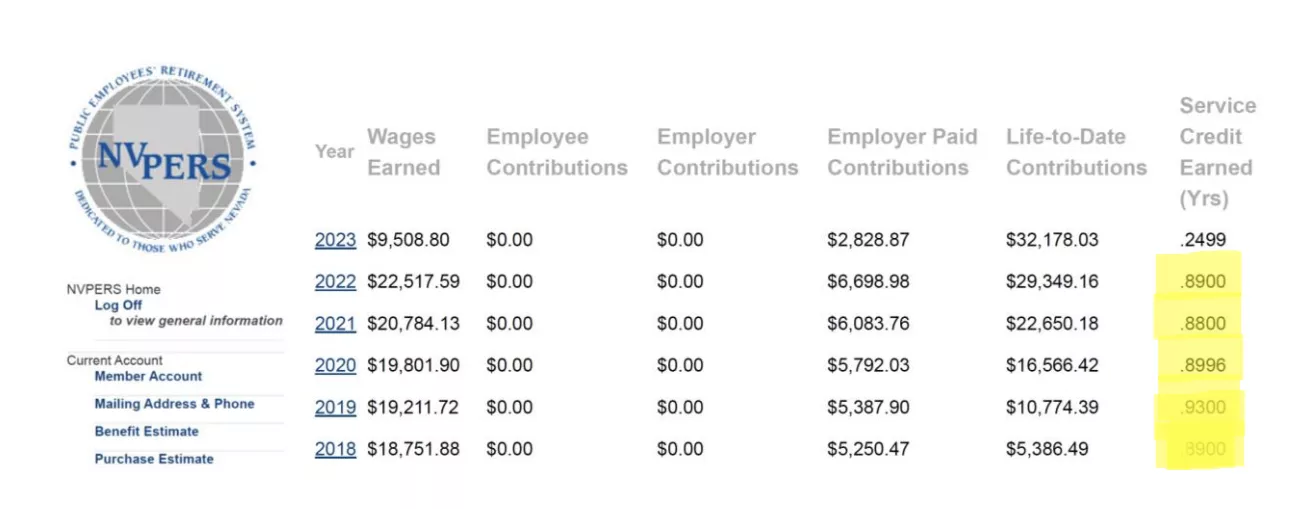This screenshot has width=1315, height=509.
Task: Click the NVPERS Home sidebar label
Action: [x=113, y=289]
